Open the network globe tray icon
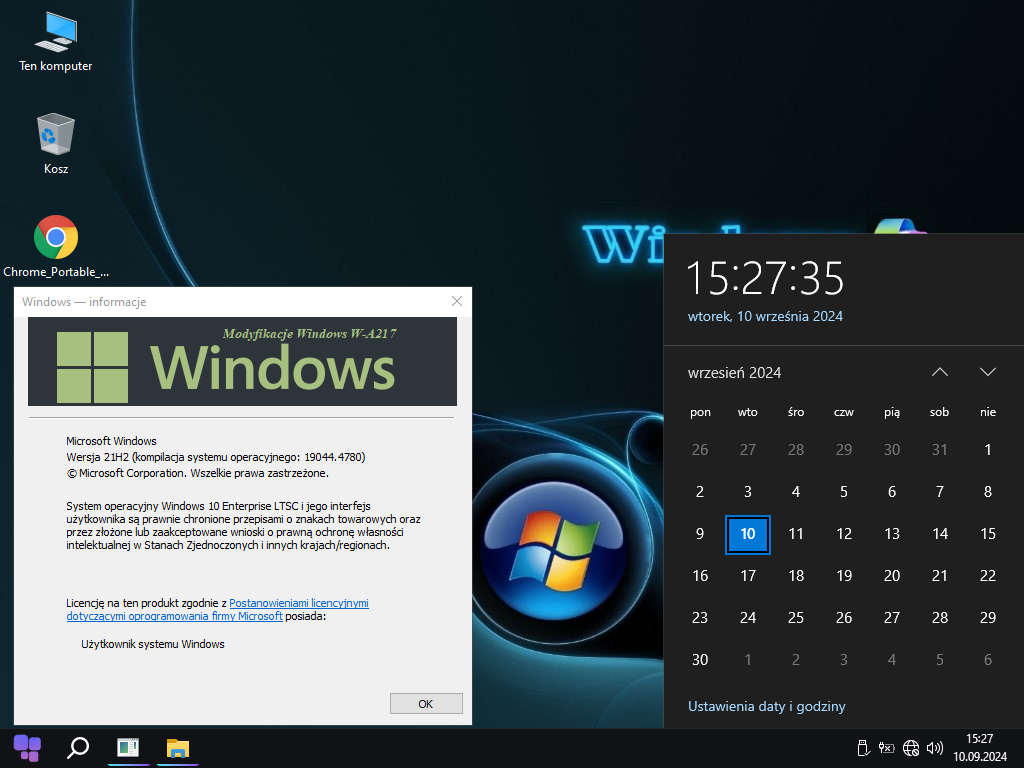The height and width of the screenshot is (768, 1024). 911,748
